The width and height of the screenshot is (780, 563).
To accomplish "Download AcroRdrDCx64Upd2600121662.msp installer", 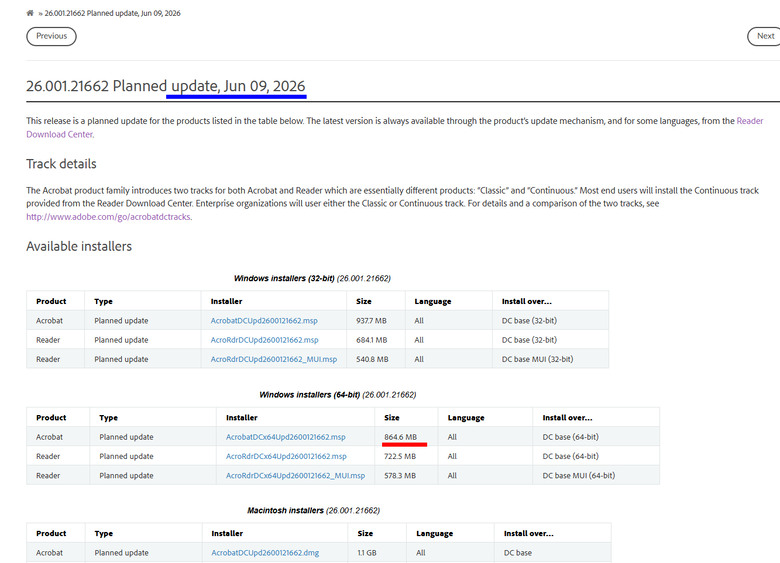I will point(286,456).
